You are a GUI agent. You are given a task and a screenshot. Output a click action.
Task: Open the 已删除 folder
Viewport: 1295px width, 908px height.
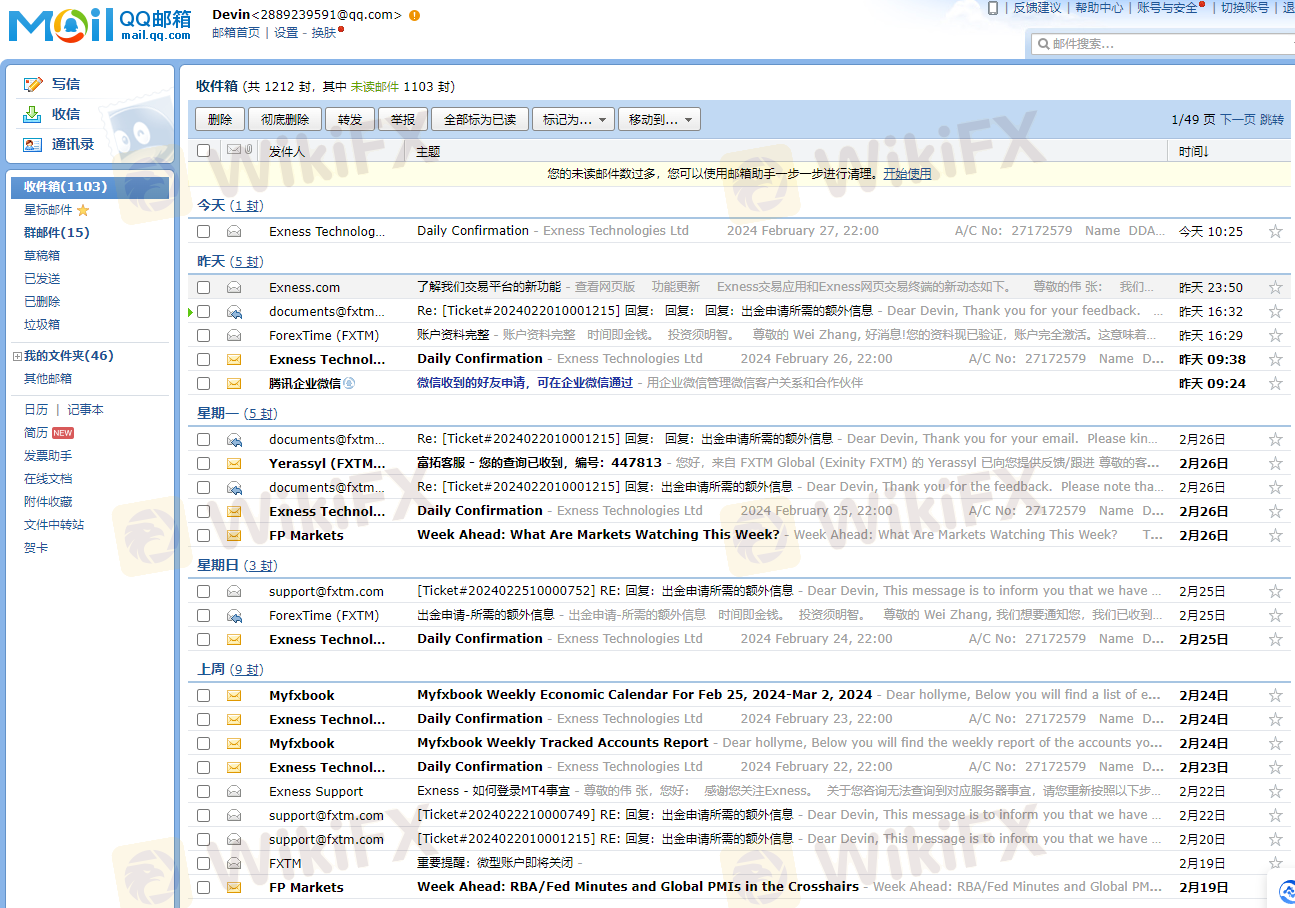[x=42, y=302]
